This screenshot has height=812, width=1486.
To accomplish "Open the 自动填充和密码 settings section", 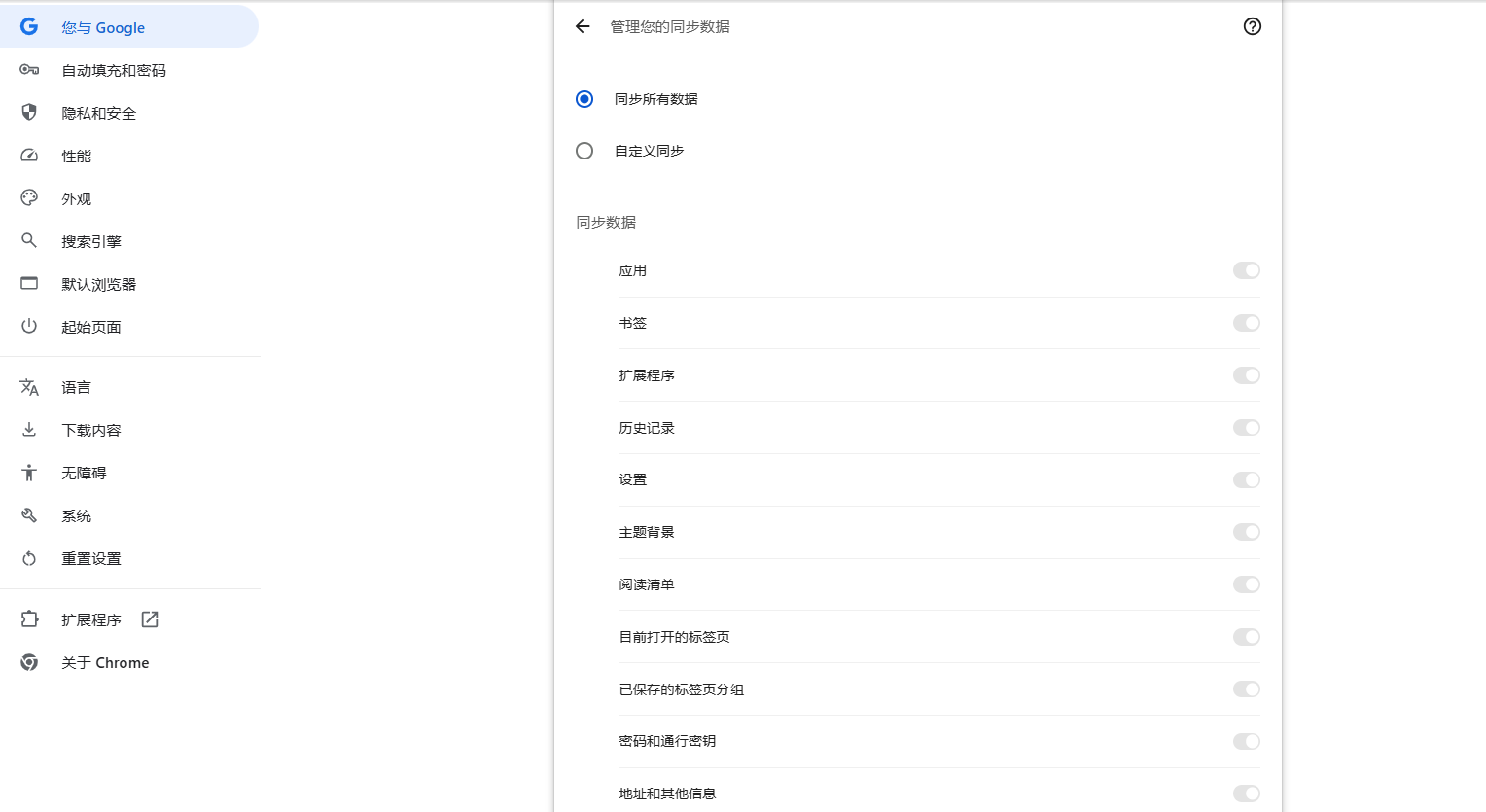I will point(129,70).
